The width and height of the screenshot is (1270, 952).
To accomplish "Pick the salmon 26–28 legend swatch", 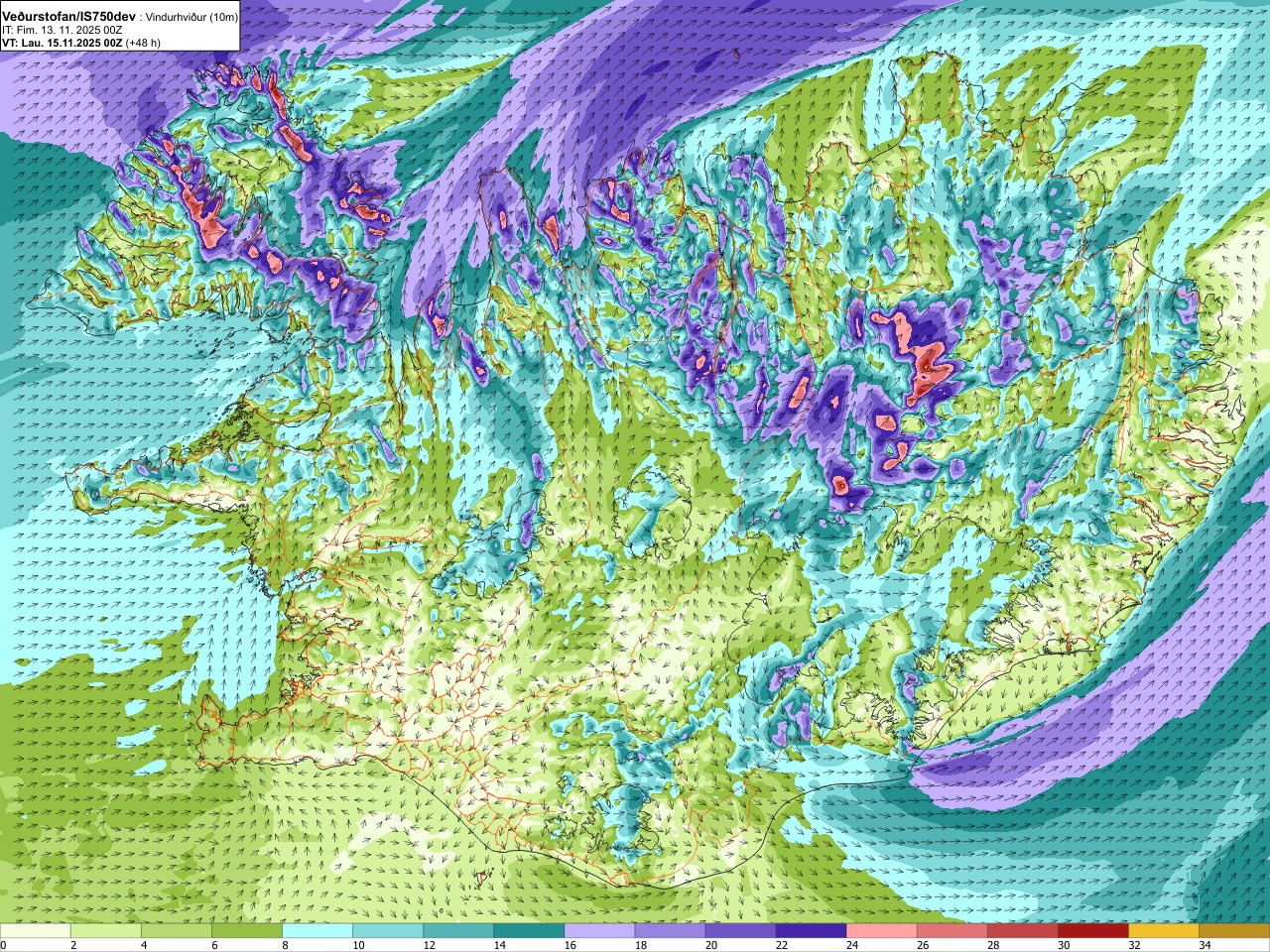I will 952,931.
